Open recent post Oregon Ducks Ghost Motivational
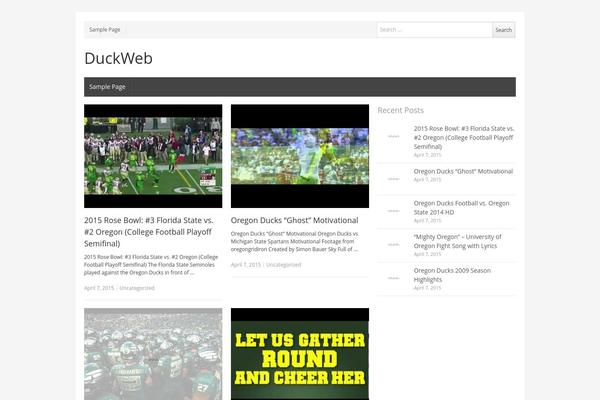 coord(463,171)
